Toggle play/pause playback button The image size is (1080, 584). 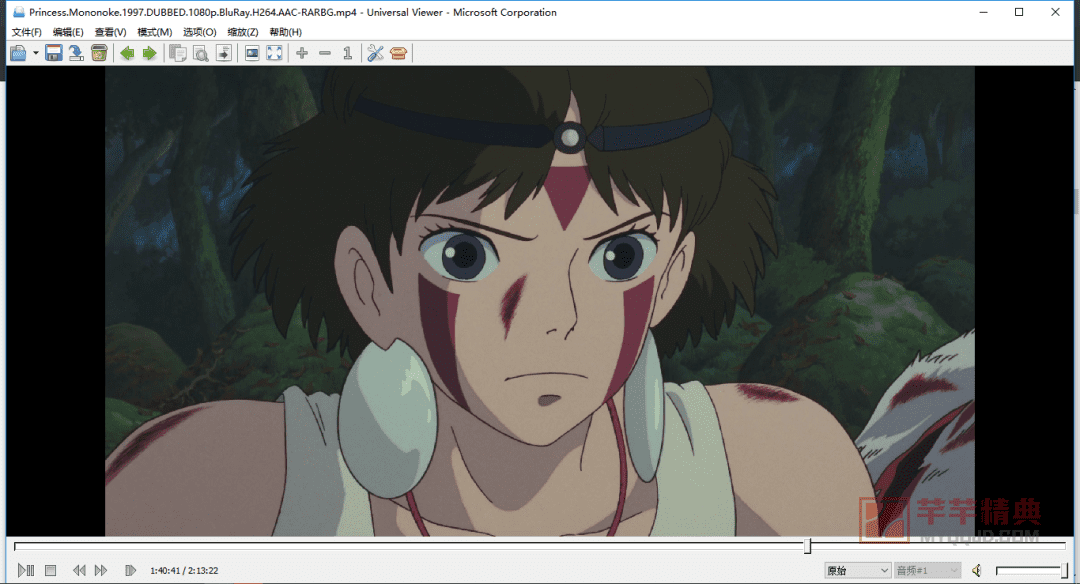[26, 570]
